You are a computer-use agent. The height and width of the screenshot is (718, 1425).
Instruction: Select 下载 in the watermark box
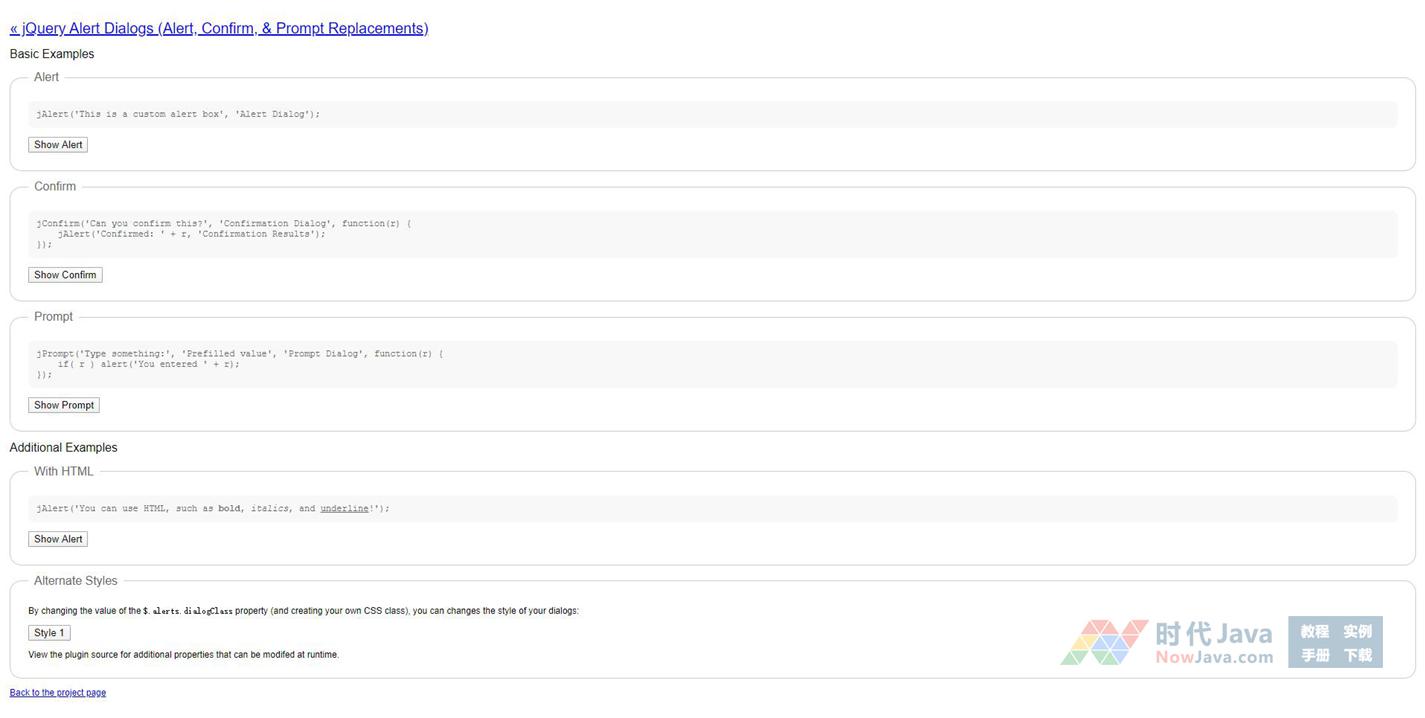(1357, 655)
